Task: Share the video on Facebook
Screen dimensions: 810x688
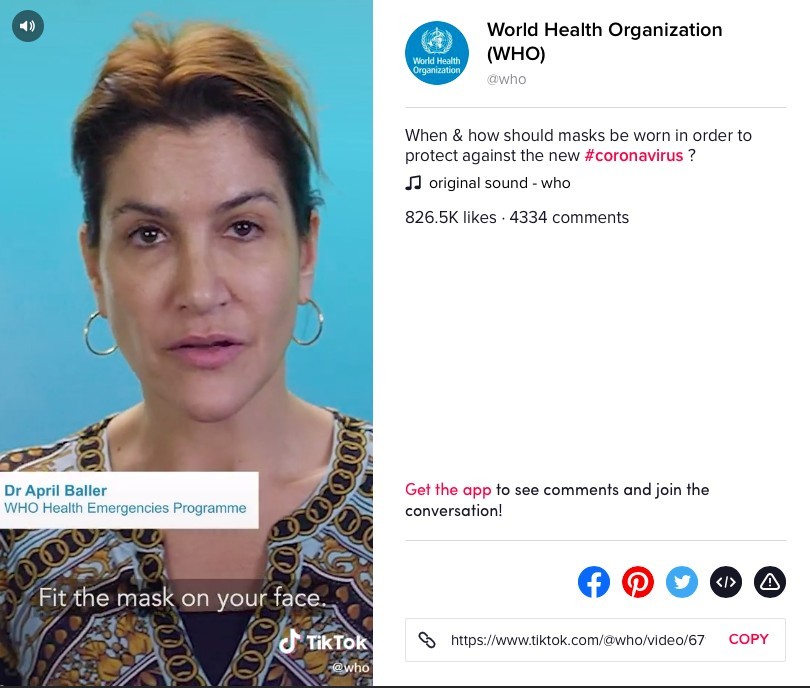Action: (594, 582)
